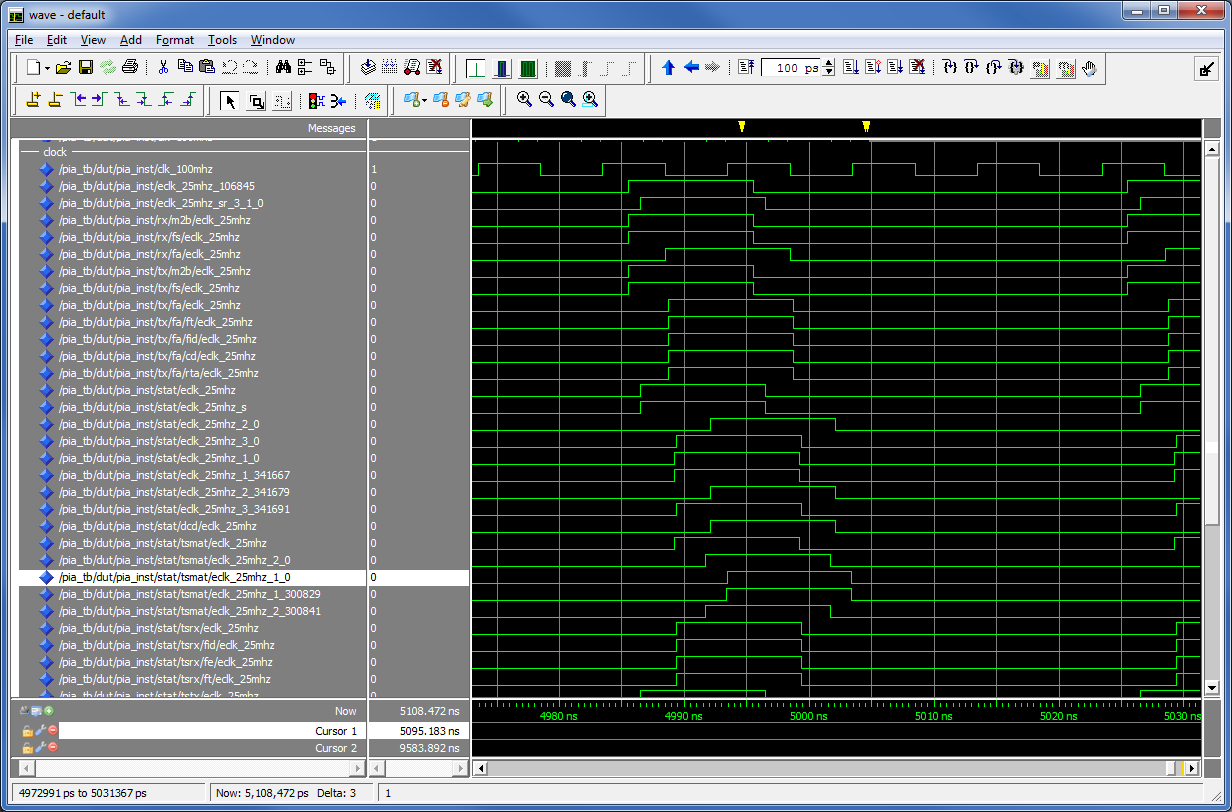
Task: Click the Step Into icon
Action: coord(950,68)
